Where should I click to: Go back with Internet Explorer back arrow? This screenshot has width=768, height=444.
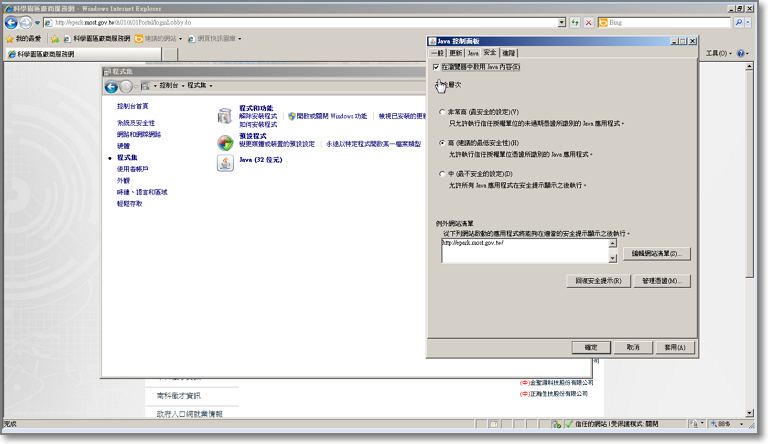click(11, 23)
